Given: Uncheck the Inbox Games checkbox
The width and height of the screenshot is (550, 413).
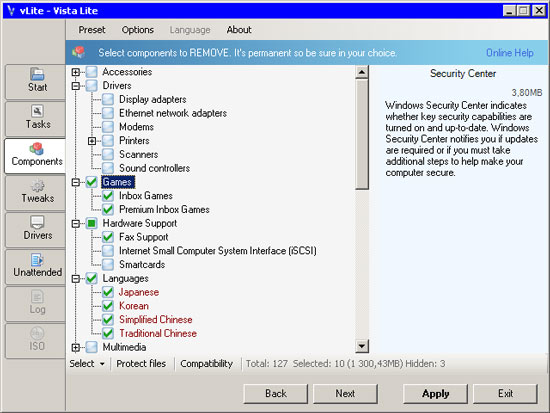Looking at the screenshot, I should pos(108,196).
